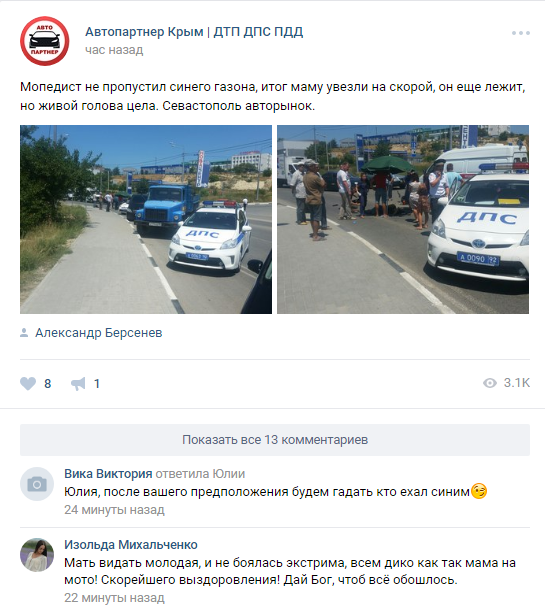Click the '22 минуты назад' comment timestamp
Viewport: 545px width, 606px height.
pos(114,598)
